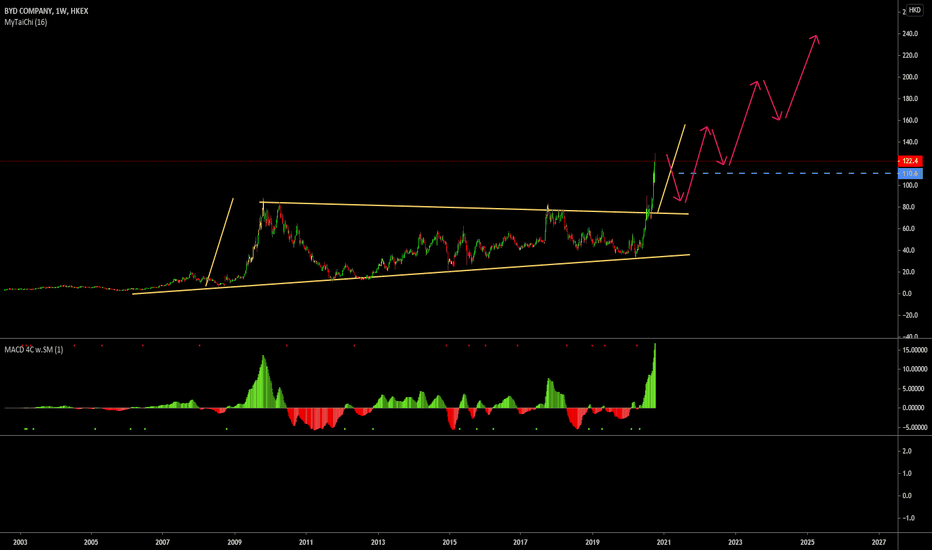Image resolution: width=932 pixels, height=550 pixels.
Task: Click 100.0 on the price axis
Action: [x=910, y=186]
